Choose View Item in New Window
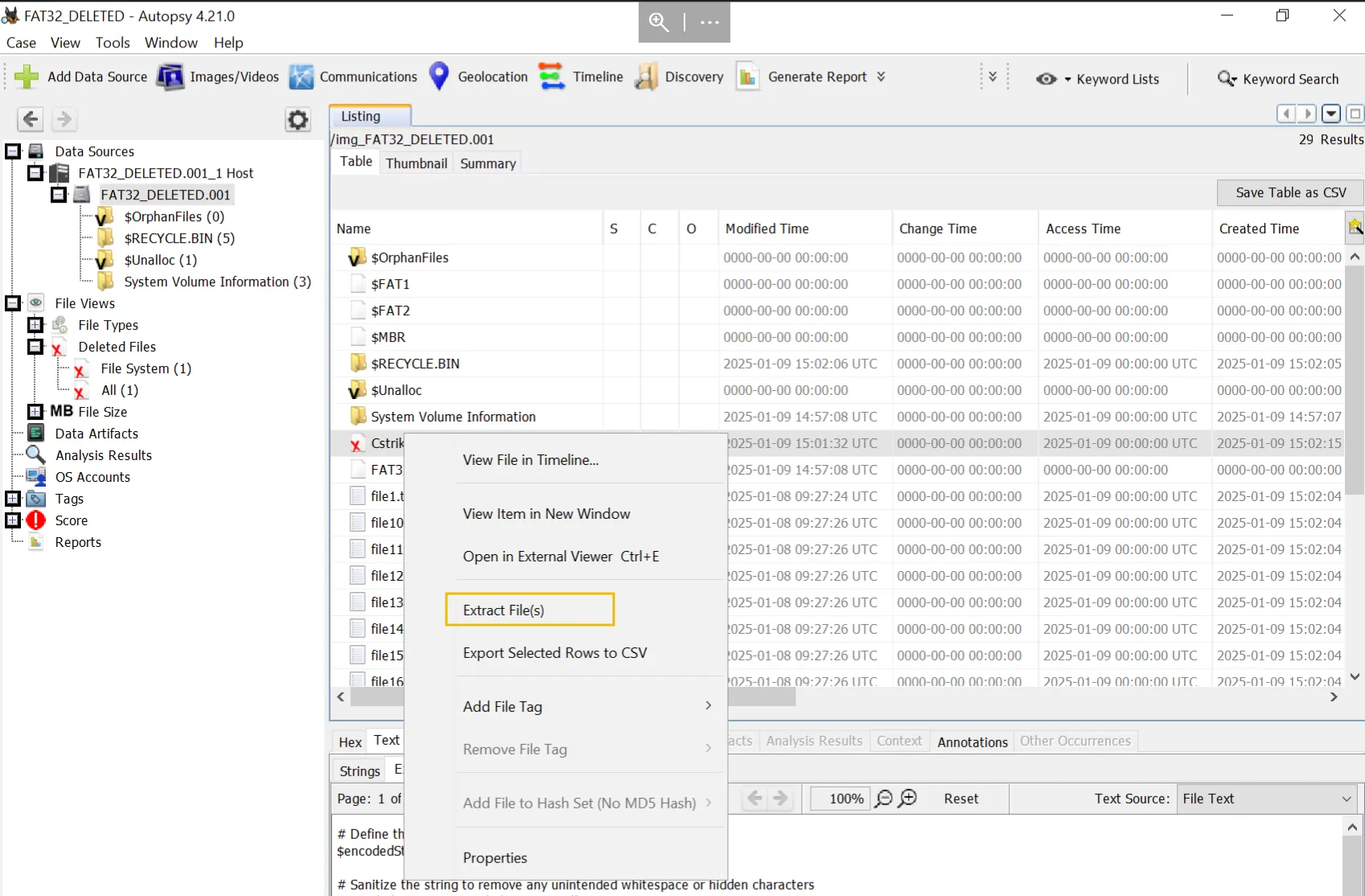This screenshot has height=896, width=1365. (546, 514)
